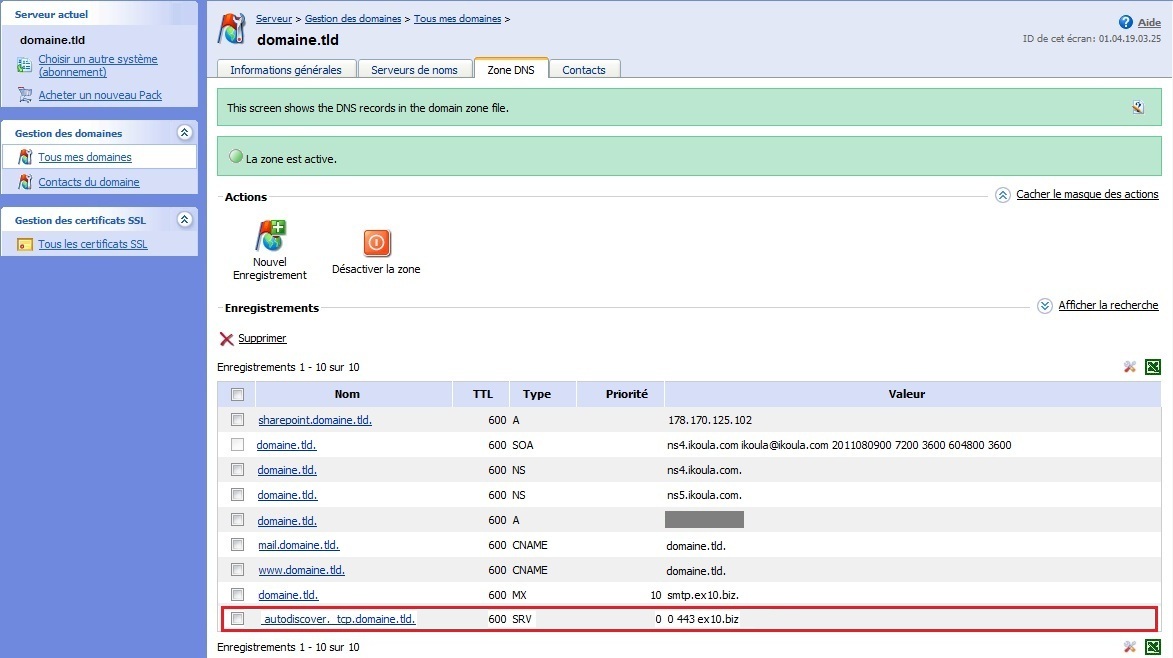The height and width of the screenshot is (658, 1173).
Task: Check the sharepoint.domaine.tld record checkbox
Action: (x=237, y=419)
